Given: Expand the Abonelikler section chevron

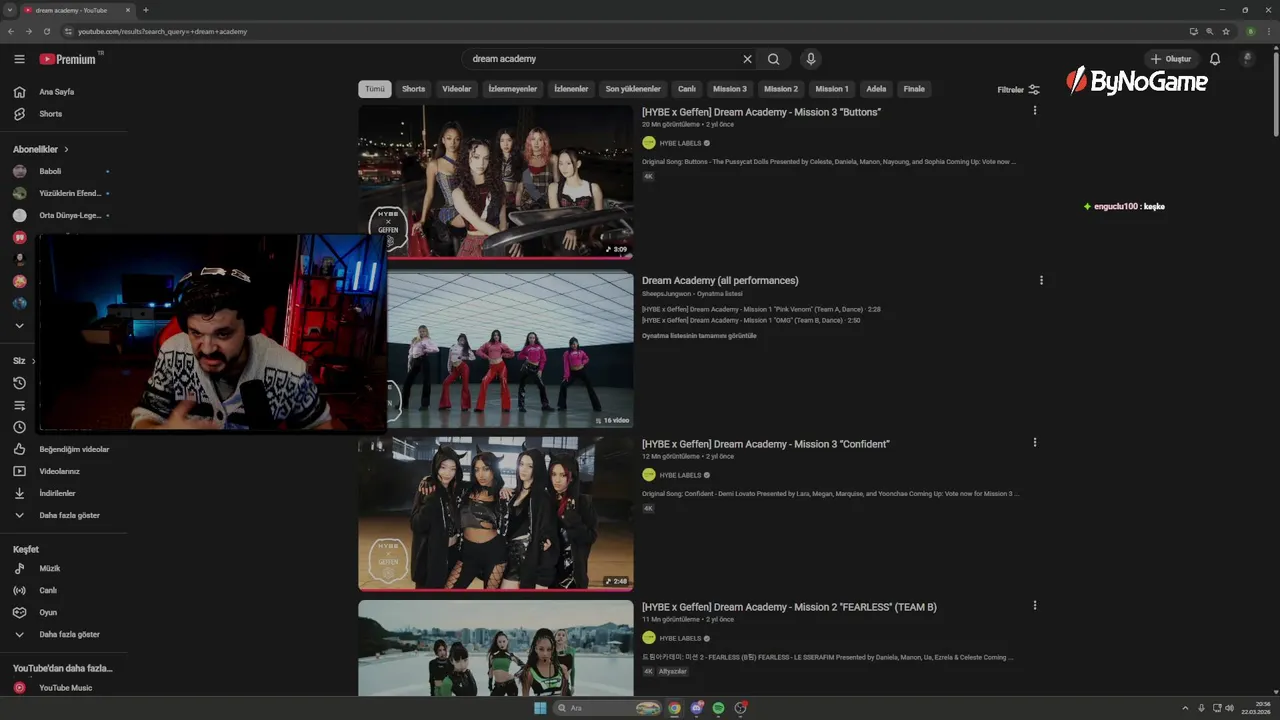Looking at the screenshot, I should click(66, 149).
